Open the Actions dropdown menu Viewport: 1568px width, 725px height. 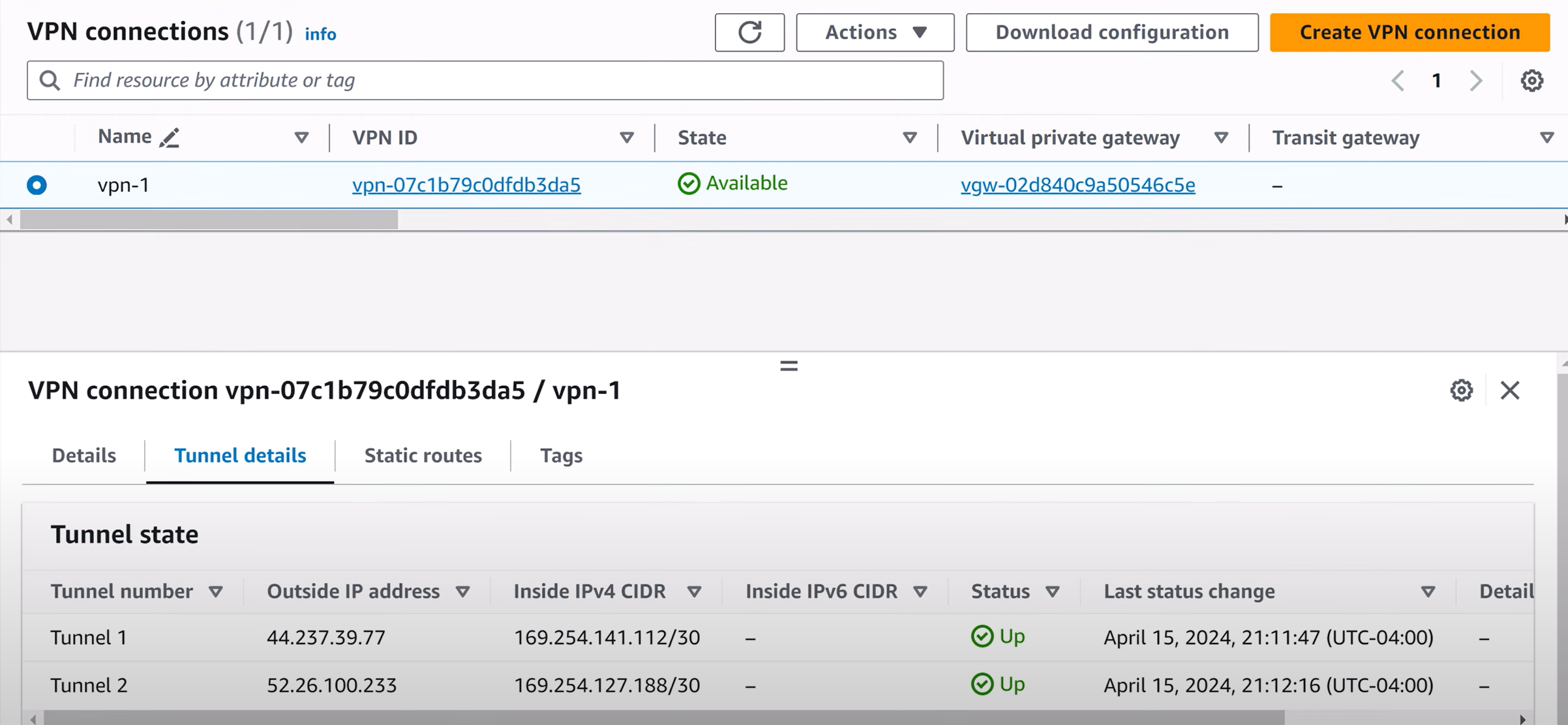pyautogui.click(x=875, y=32)
